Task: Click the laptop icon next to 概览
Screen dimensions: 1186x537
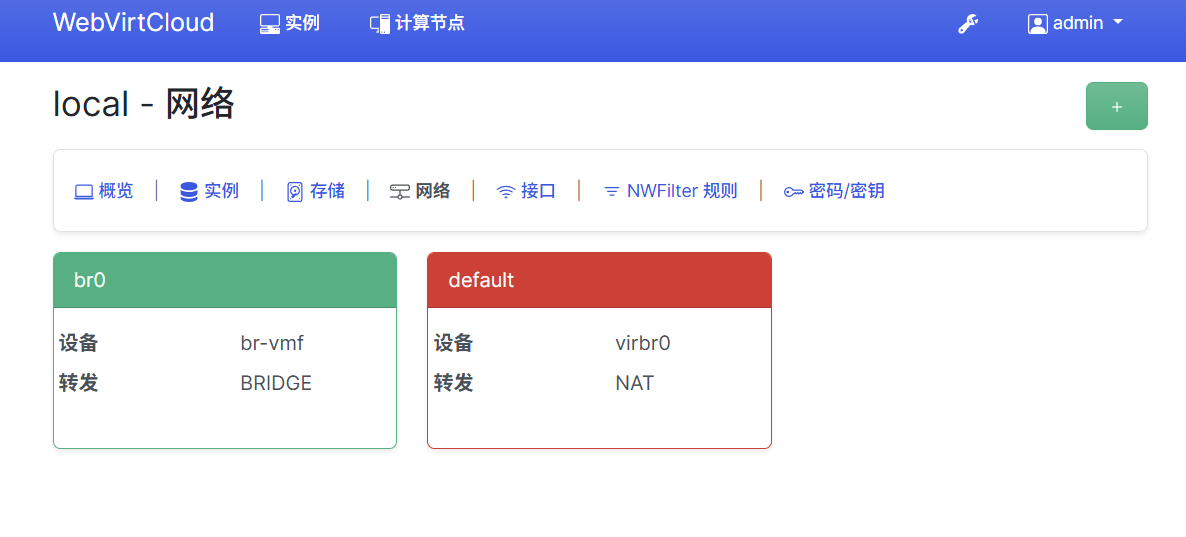Action: click(84, 192)
